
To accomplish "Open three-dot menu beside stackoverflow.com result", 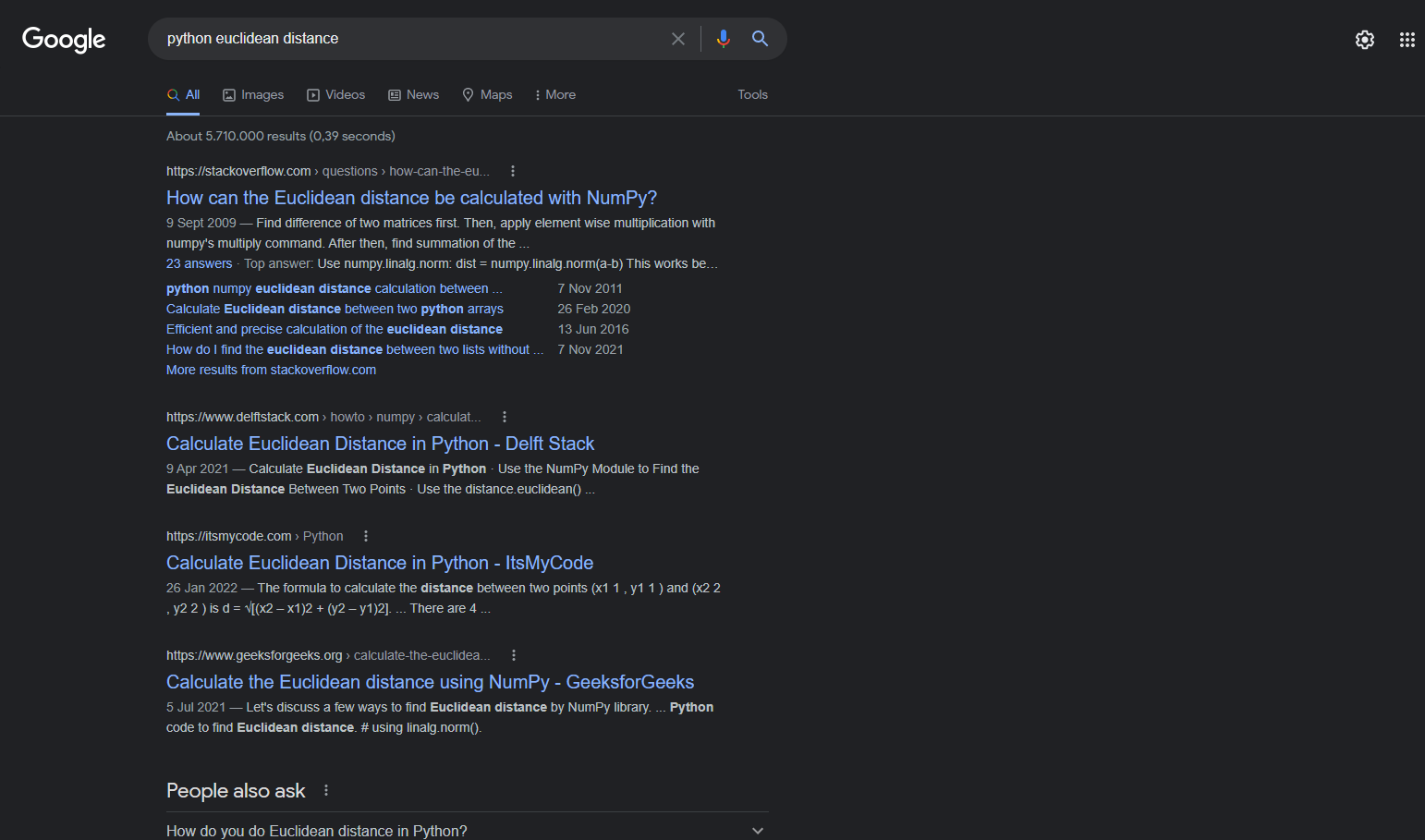I will (513, 171).
